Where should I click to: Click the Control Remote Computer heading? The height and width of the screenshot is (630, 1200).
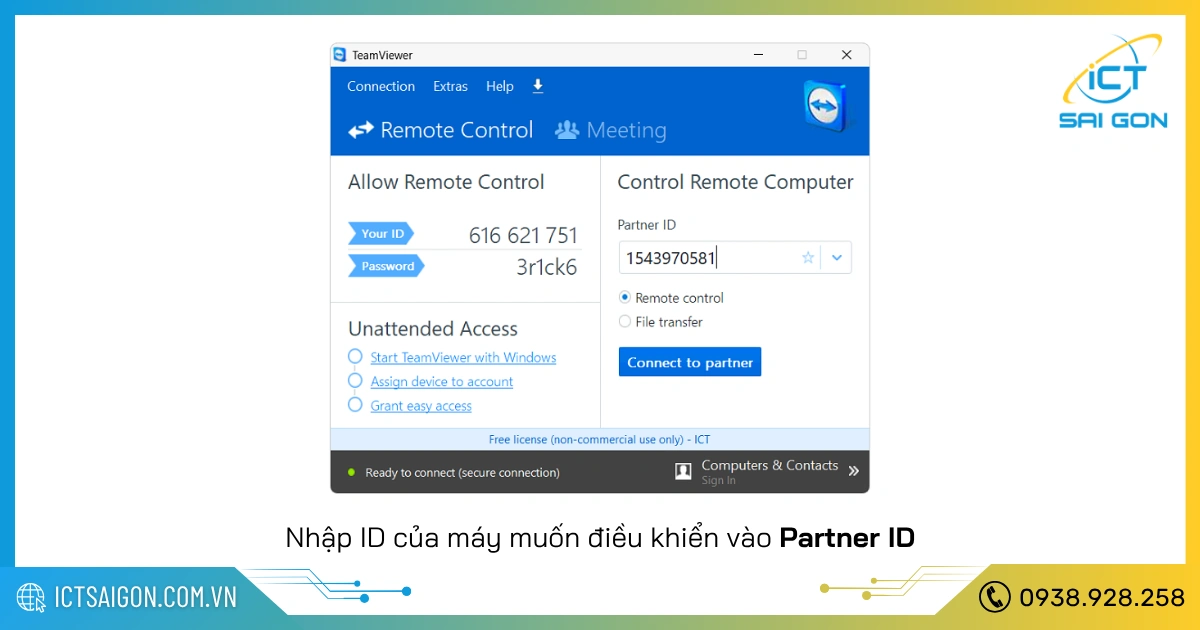[735, 182]
